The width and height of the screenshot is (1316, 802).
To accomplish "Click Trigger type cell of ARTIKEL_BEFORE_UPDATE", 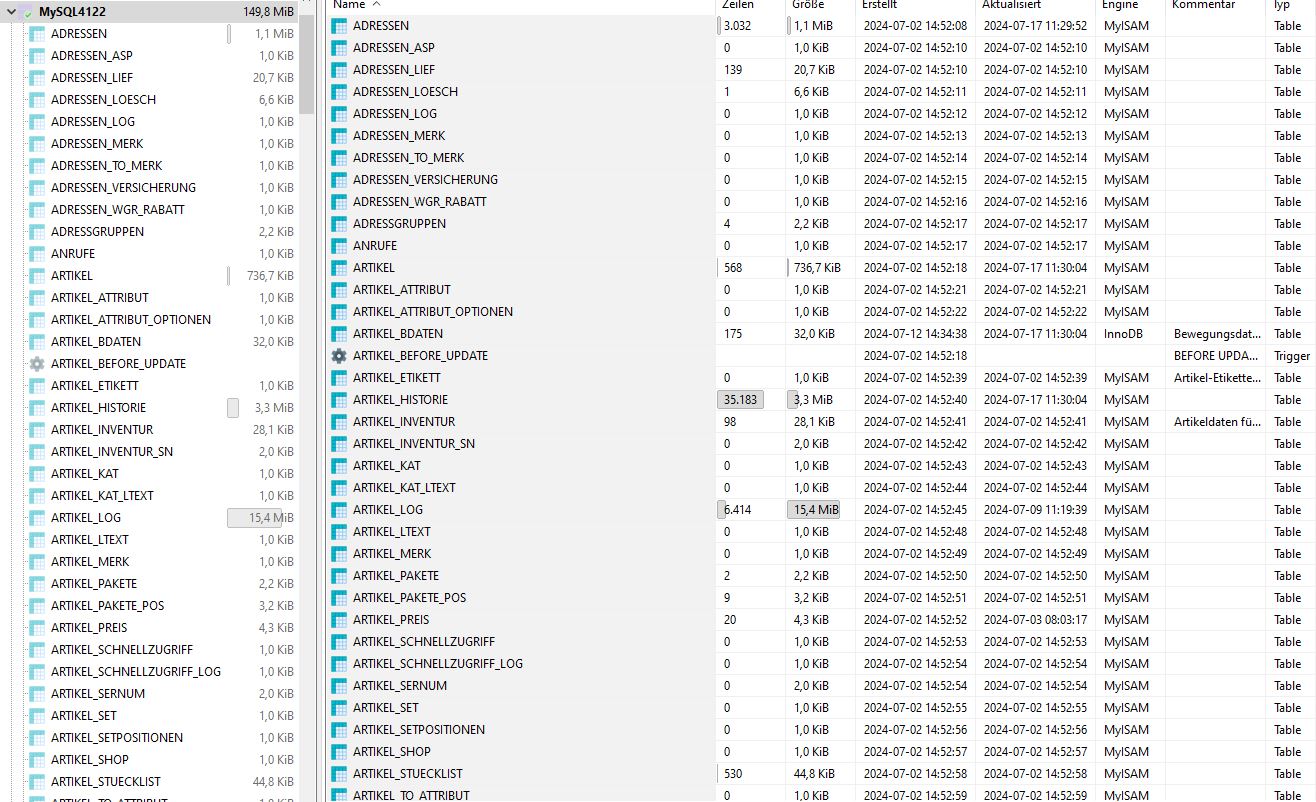I will 1291,356.
